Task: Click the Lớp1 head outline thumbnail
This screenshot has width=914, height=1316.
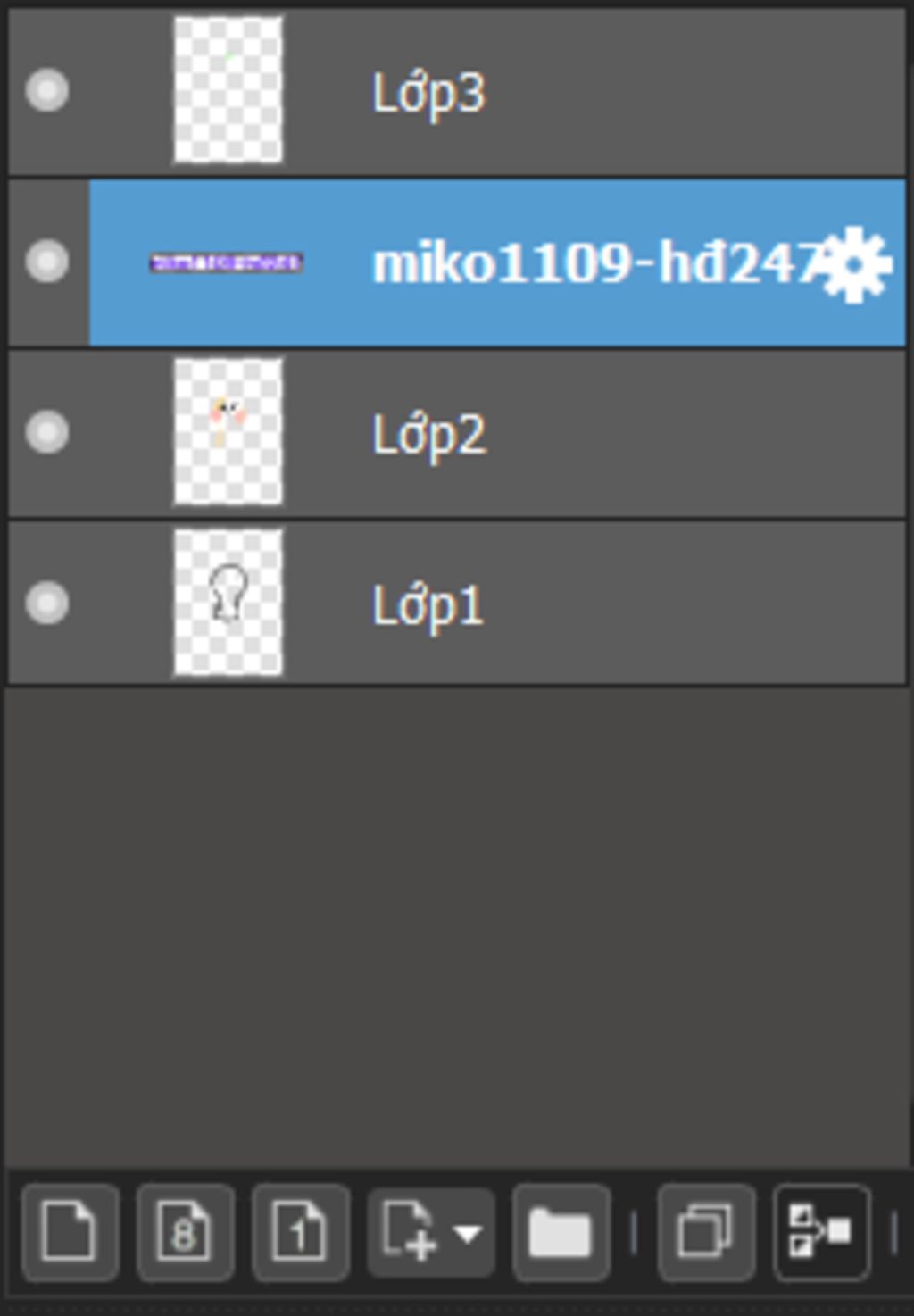Action: (x=228, y=603)
